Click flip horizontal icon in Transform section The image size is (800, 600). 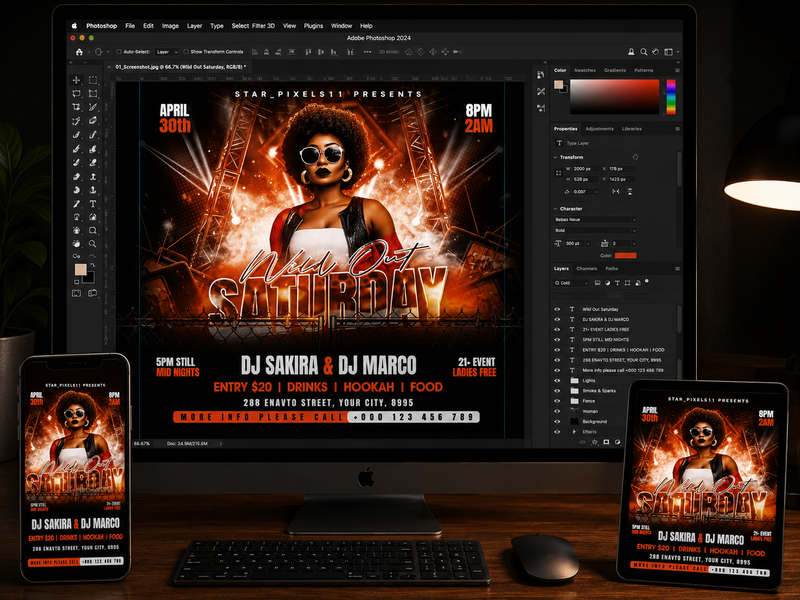coord(616,192)
